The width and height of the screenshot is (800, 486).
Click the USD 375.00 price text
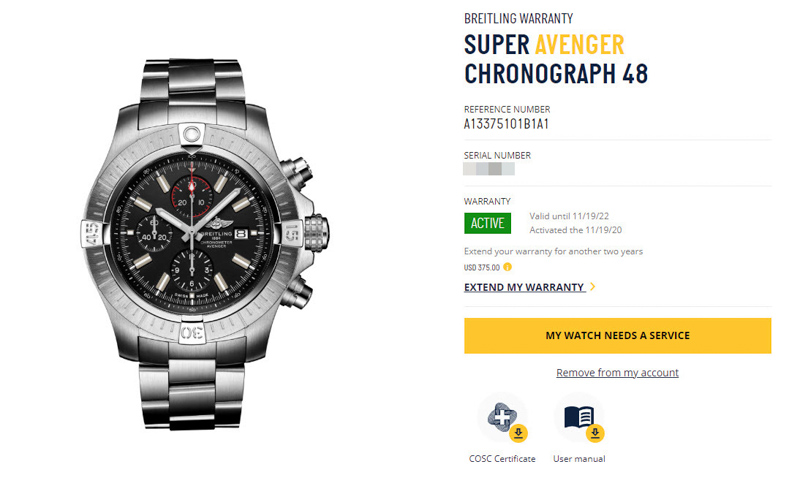[482, 267]
